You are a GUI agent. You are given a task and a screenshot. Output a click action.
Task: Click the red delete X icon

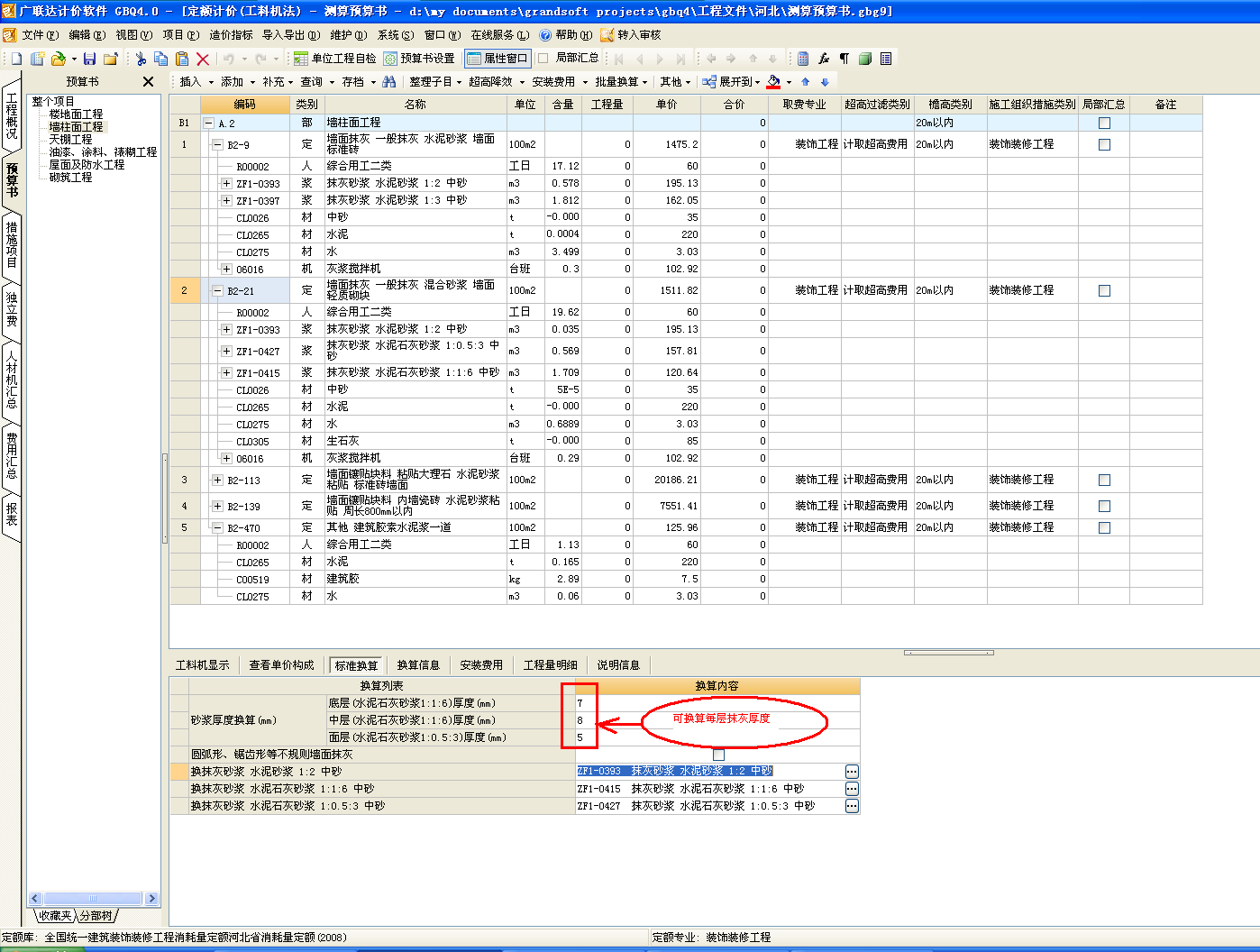tap(203, 59)
